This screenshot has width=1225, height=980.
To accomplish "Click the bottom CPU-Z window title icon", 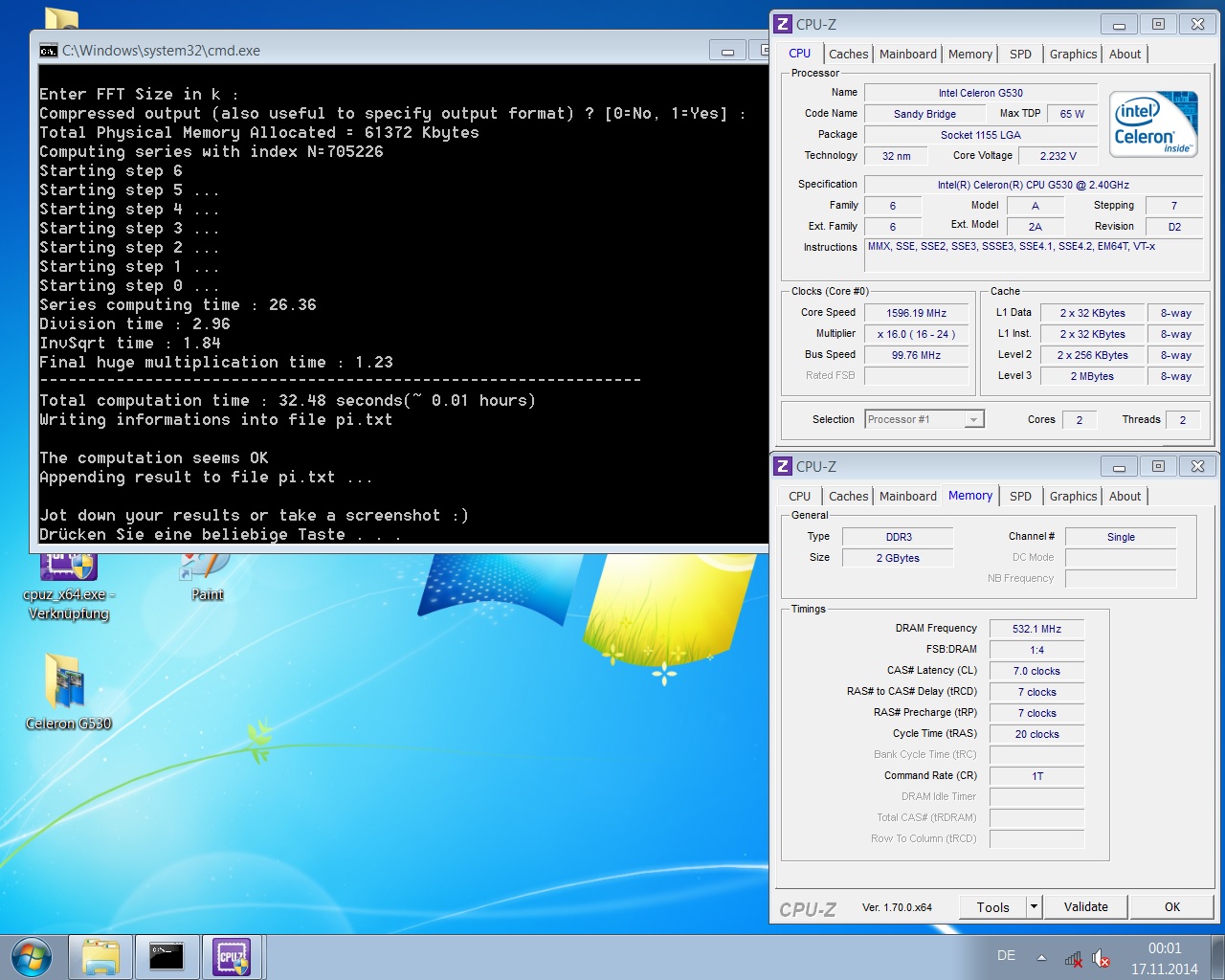I will click(x=783, y=466).
